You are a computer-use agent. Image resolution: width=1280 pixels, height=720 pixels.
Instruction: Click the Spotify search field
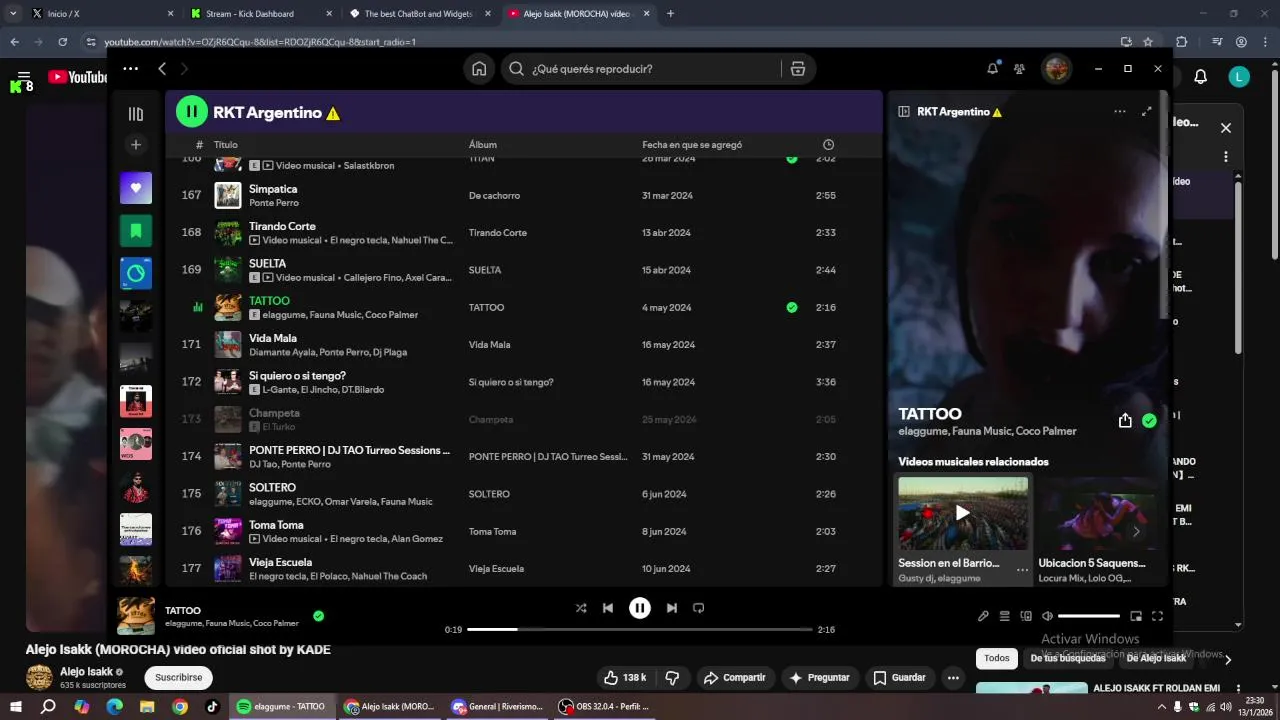coord(640,69)
